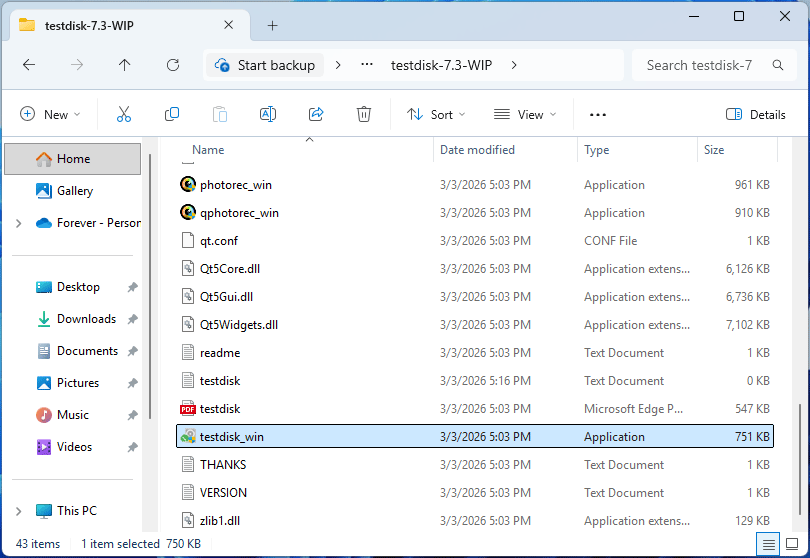This screenshot has width=810, height=558.
Task: Expand the This PC tree node
Action: (19, 511)
